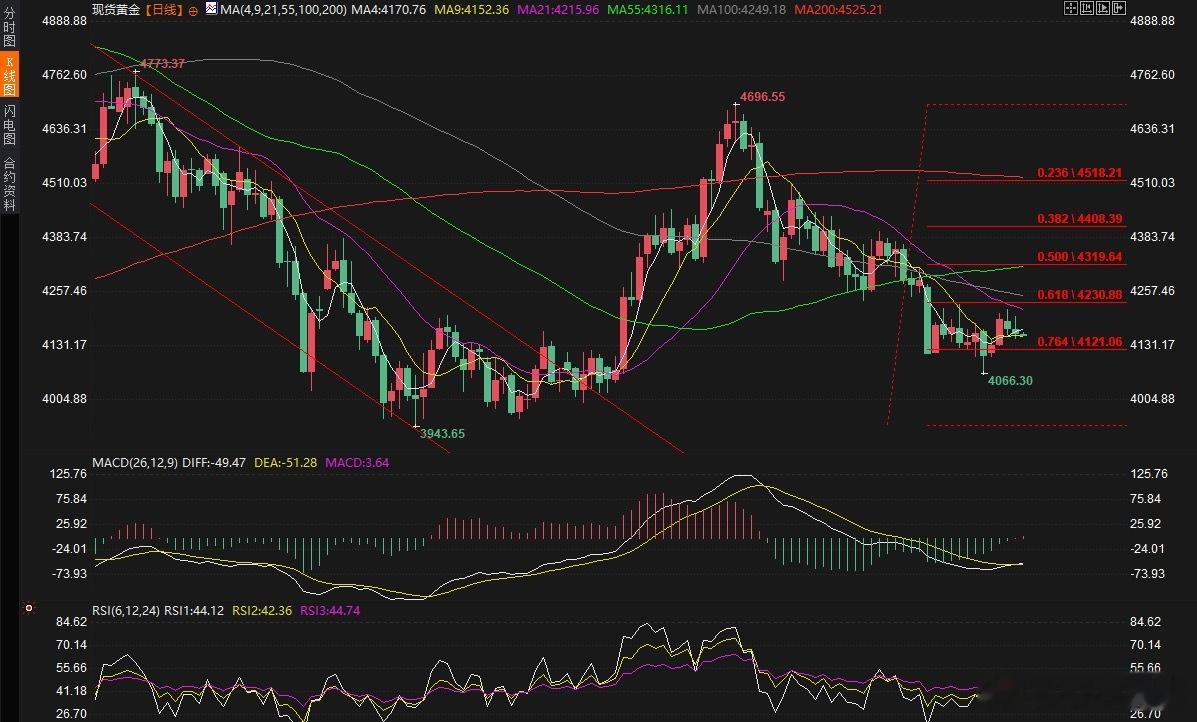Click the DIFF:-49.47 readout
1197x722 pixels.
[x=214, y=463]
